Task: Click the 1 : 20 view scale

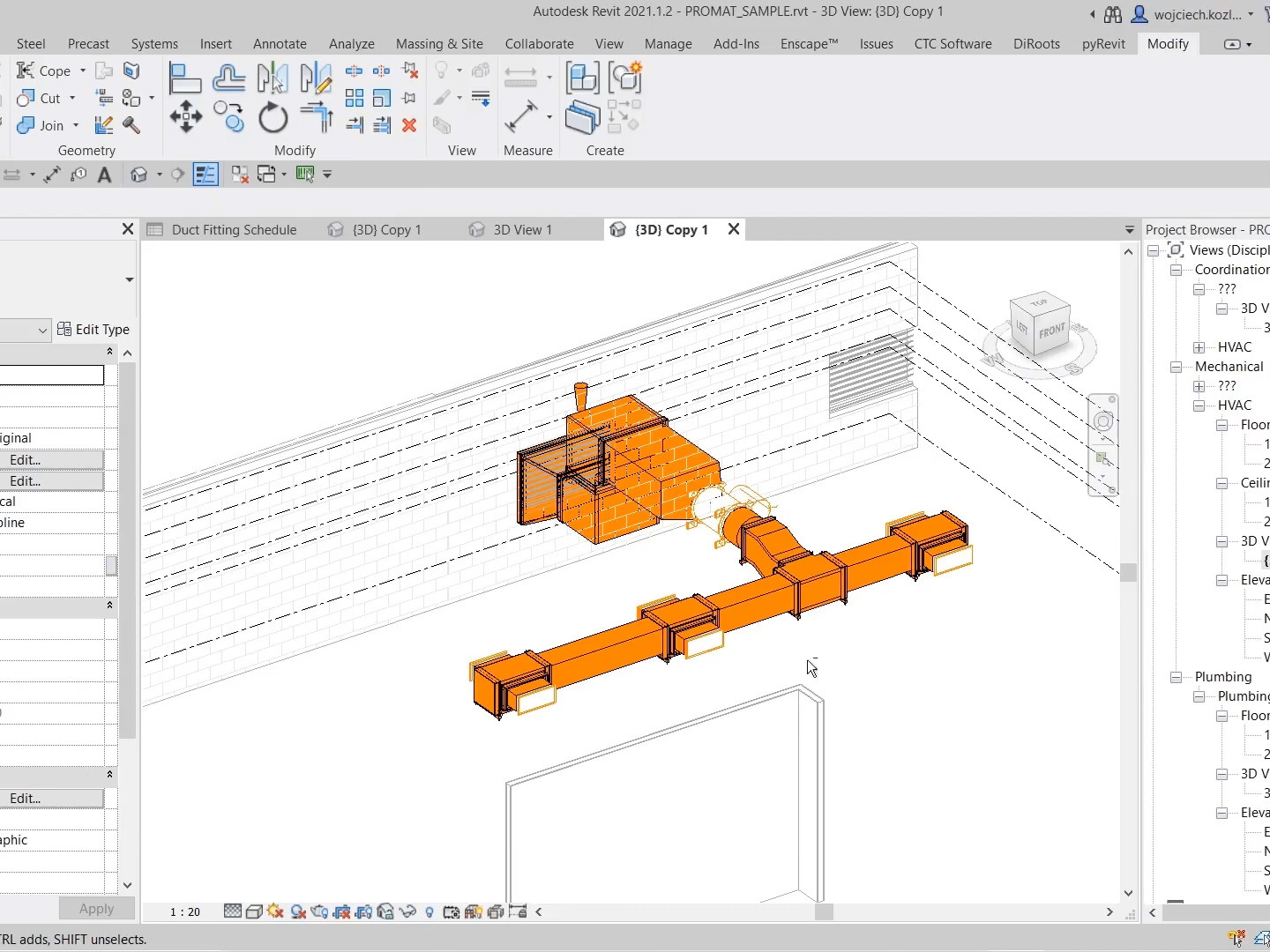Action: pyautogui.click(x=185, y=911)
